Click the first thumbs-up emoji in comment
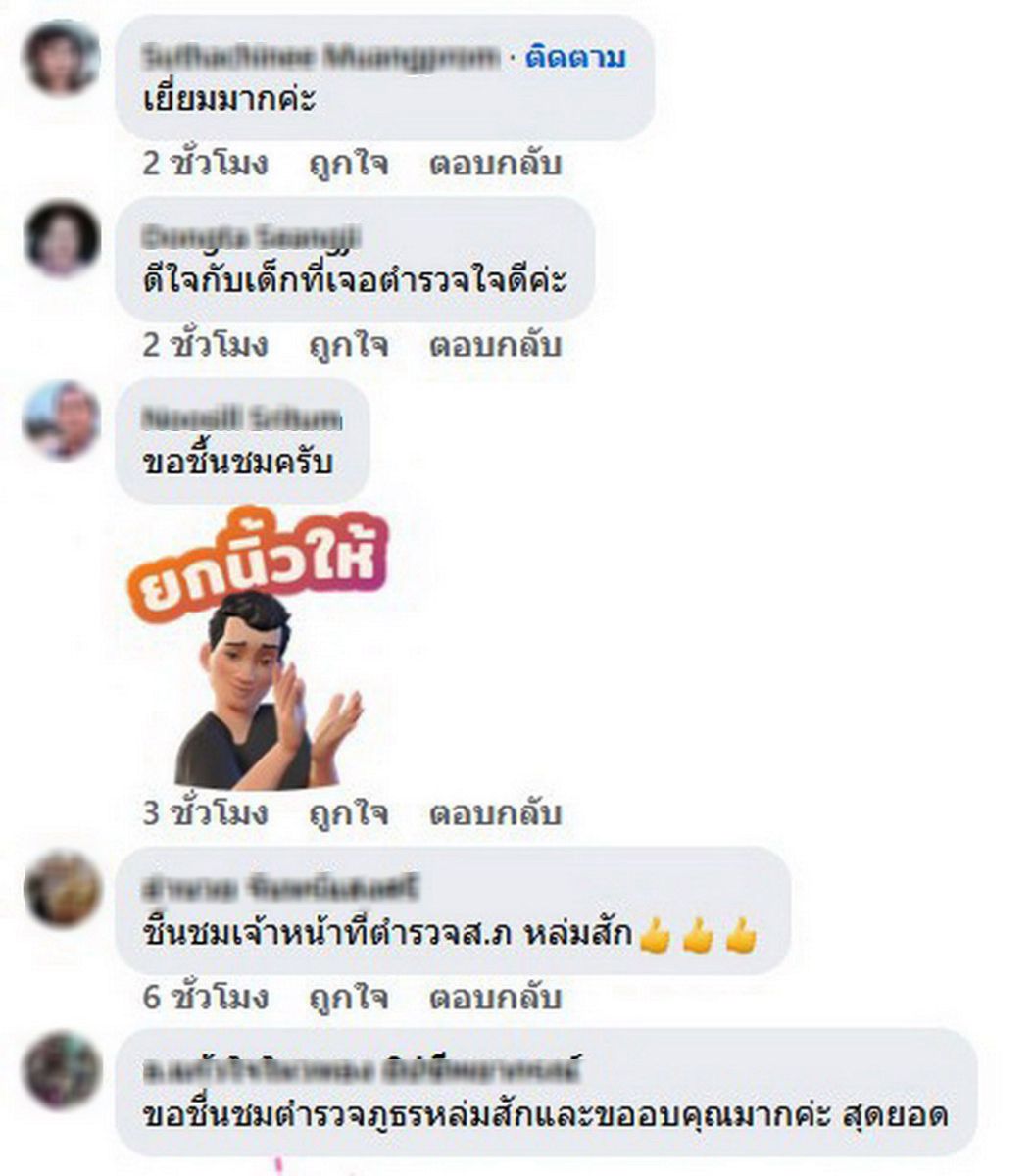1033x1176 pixels. [654, 935]
